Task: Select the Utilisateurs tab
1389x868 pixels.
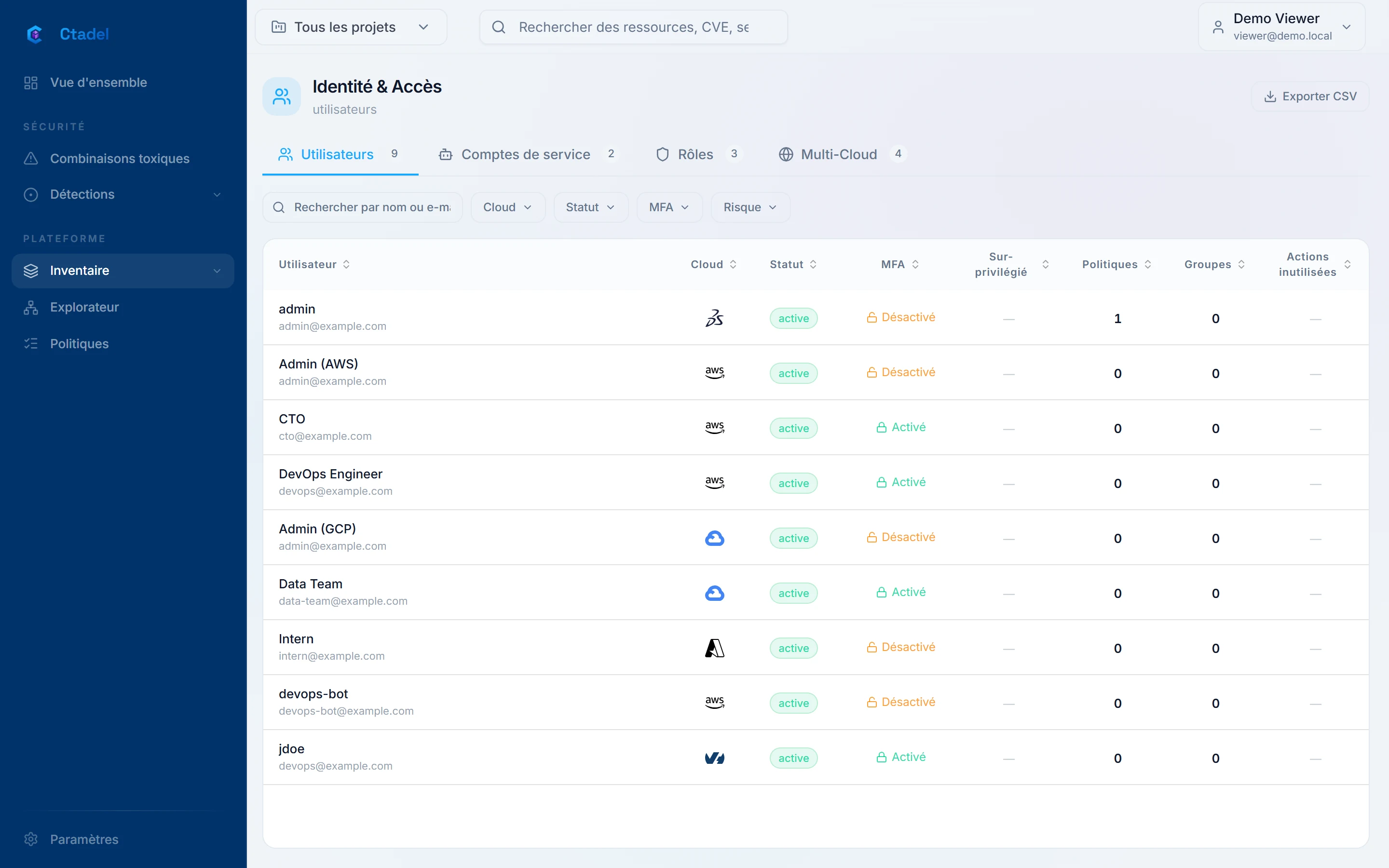Action: pyautogui.click(x=340, y=154)
